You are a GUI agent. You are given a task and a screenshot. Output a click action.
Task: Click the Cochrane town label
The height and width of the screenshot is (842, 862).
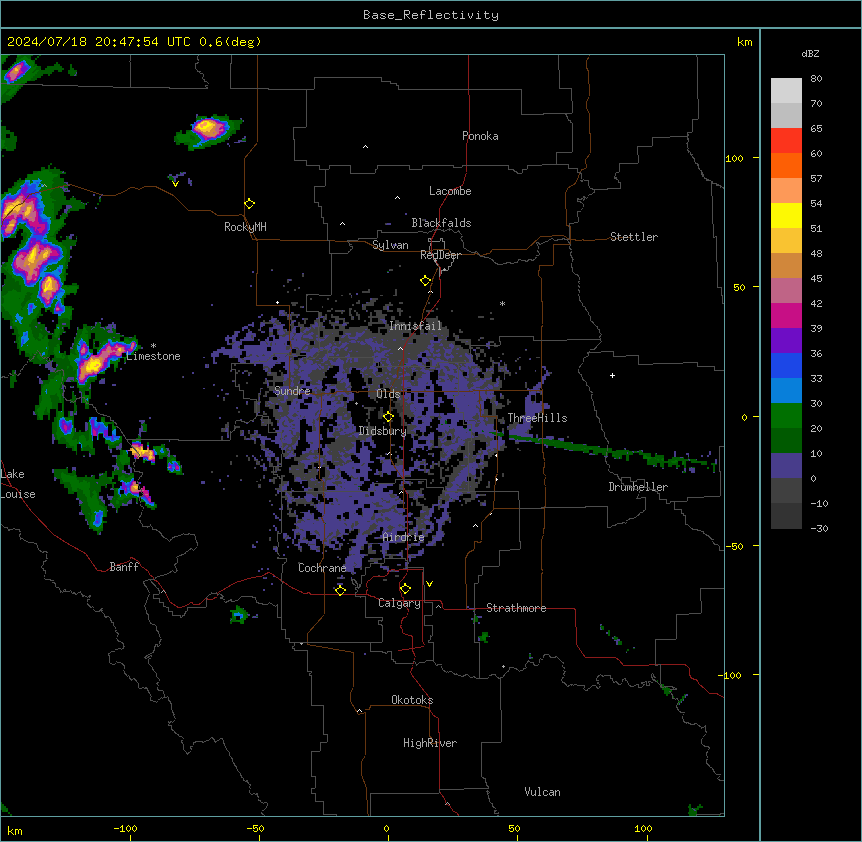pos(322,568)
